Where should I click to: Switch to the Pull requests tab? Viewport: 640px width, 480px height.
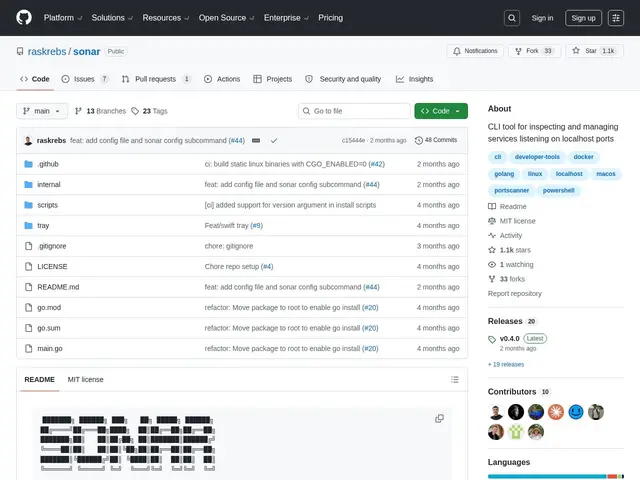click(156, 79)
